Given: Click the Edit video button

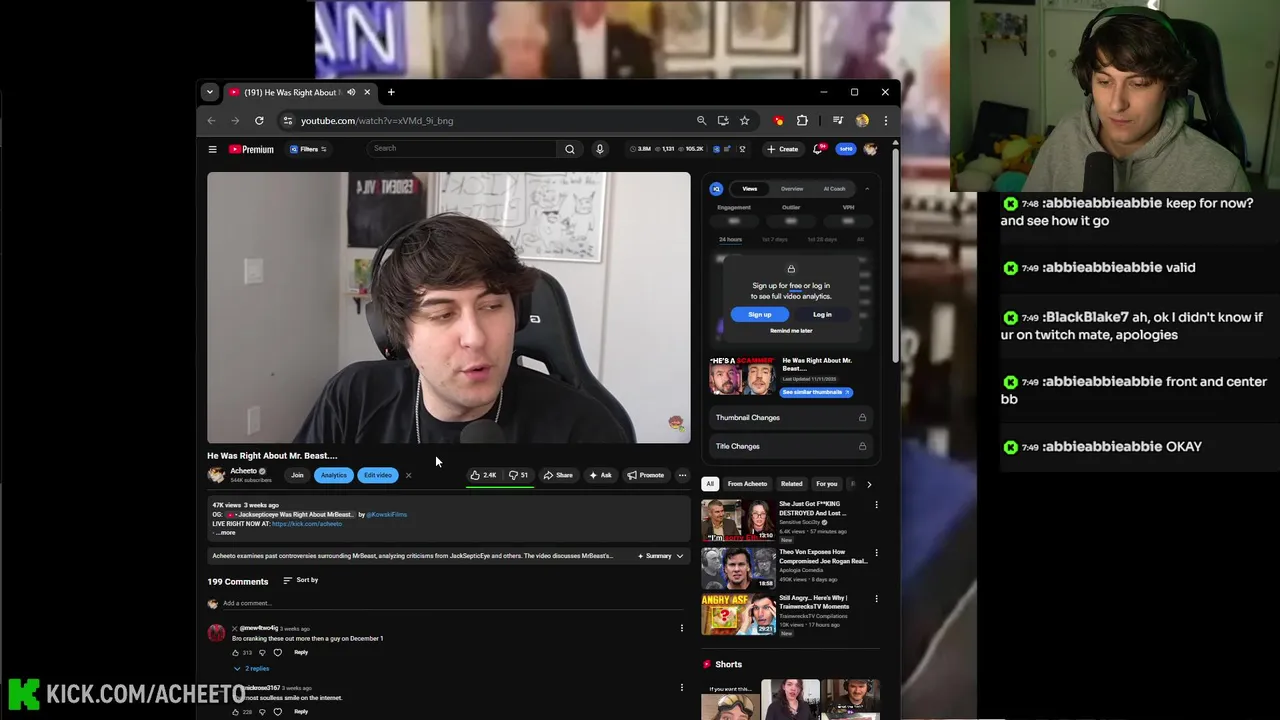Looking at the screenshot, I should (378, 475).
